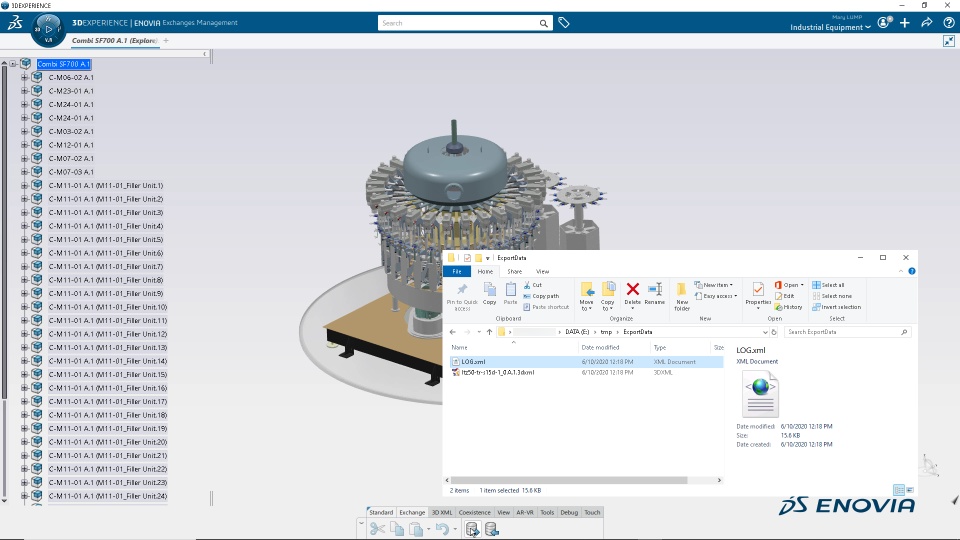Open the View tab in Explorer ribbon
Viewport: 960px width, 540px height.
point(542,271)
